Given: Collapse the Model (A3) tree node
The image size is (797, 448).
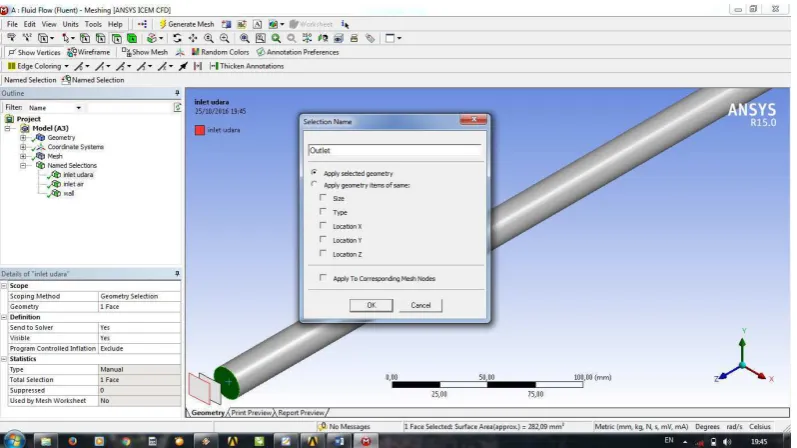Looking at the screenshot, I should pos(8,128).
